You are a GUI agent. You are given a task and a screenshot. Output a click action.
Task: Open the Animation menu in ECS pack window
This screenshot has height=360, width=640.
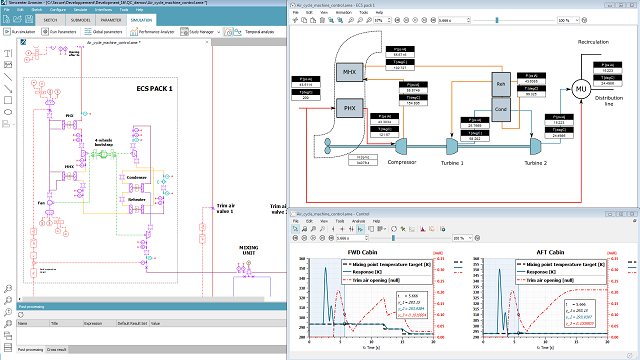(x=343, y=12)
